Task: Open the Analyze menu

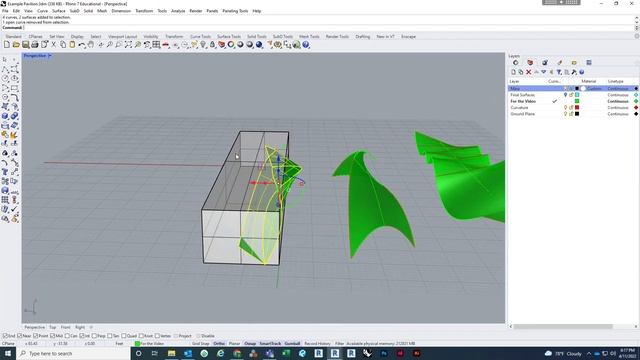Action: click(x=178, y=11)
